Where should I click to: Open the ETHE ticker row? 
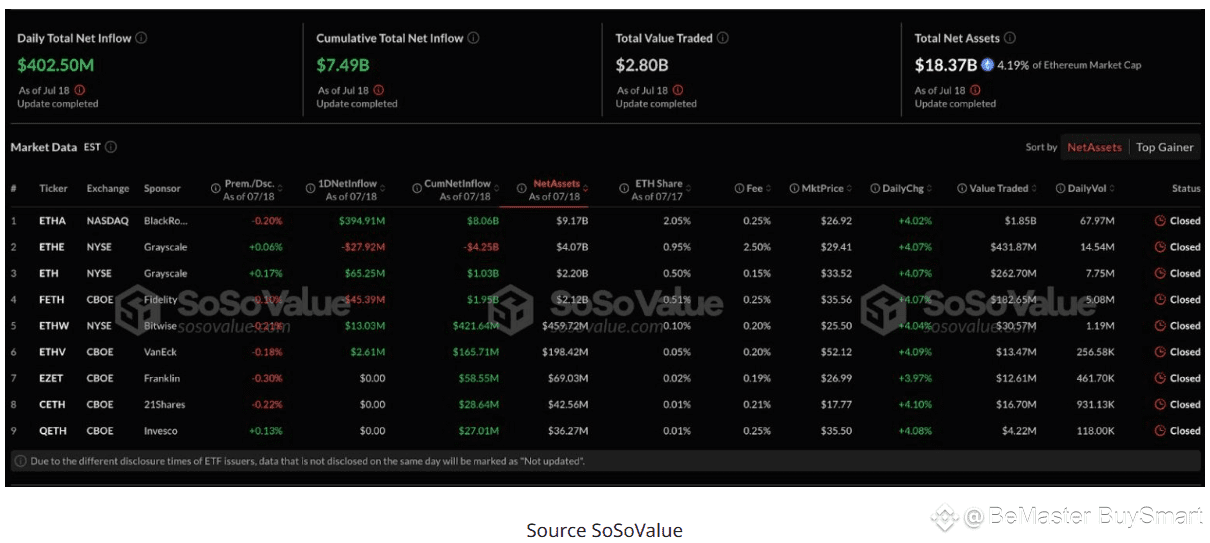tap(603, 247)
